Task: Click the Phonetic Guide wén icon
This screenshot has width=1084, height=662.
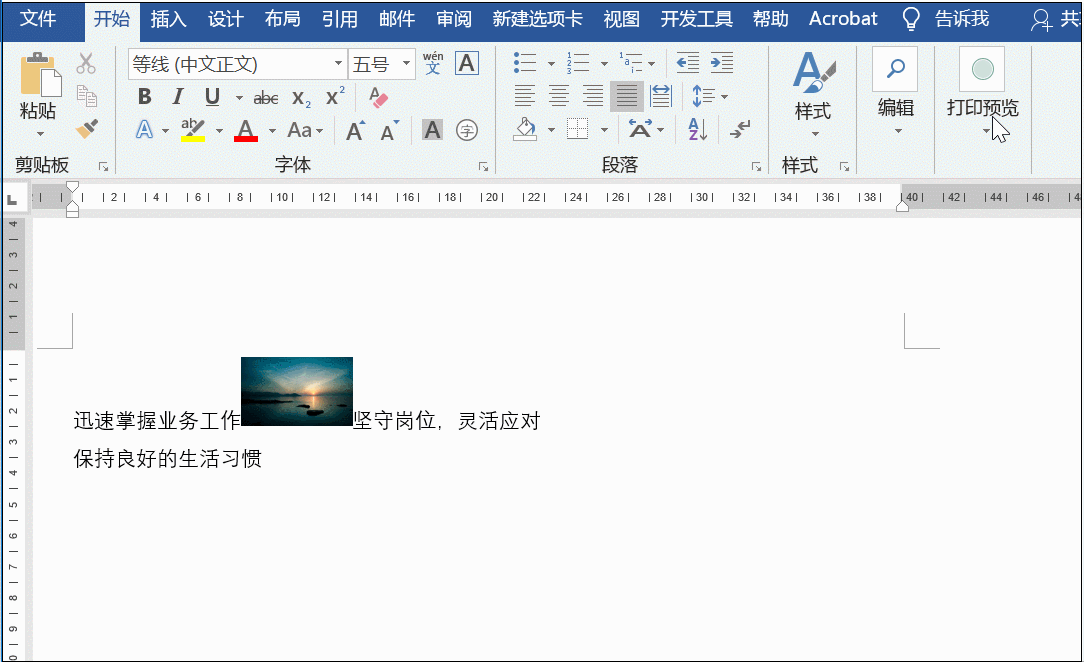Action: [433, 63]
